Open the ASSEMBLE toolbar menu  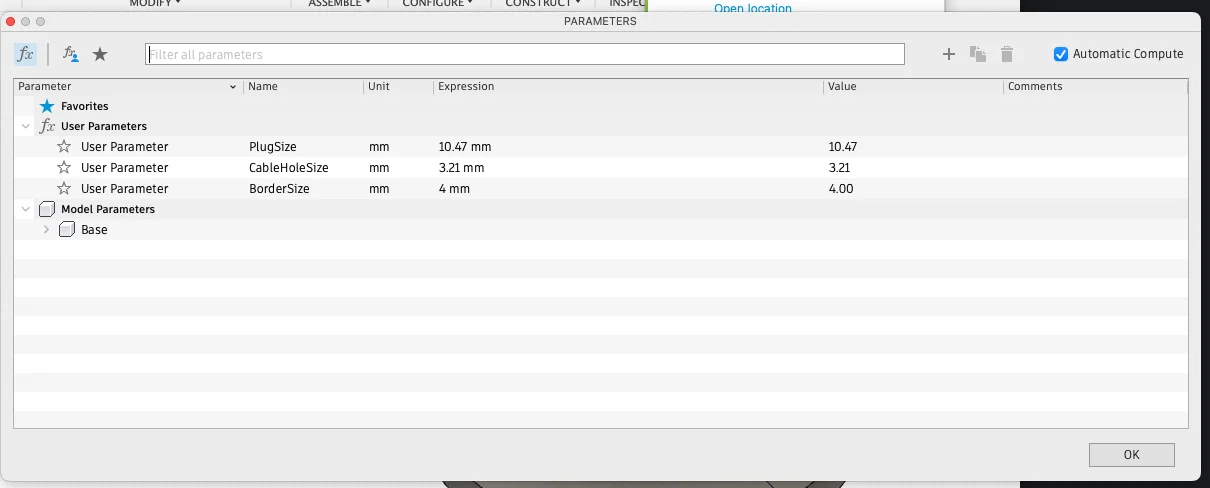338,4
